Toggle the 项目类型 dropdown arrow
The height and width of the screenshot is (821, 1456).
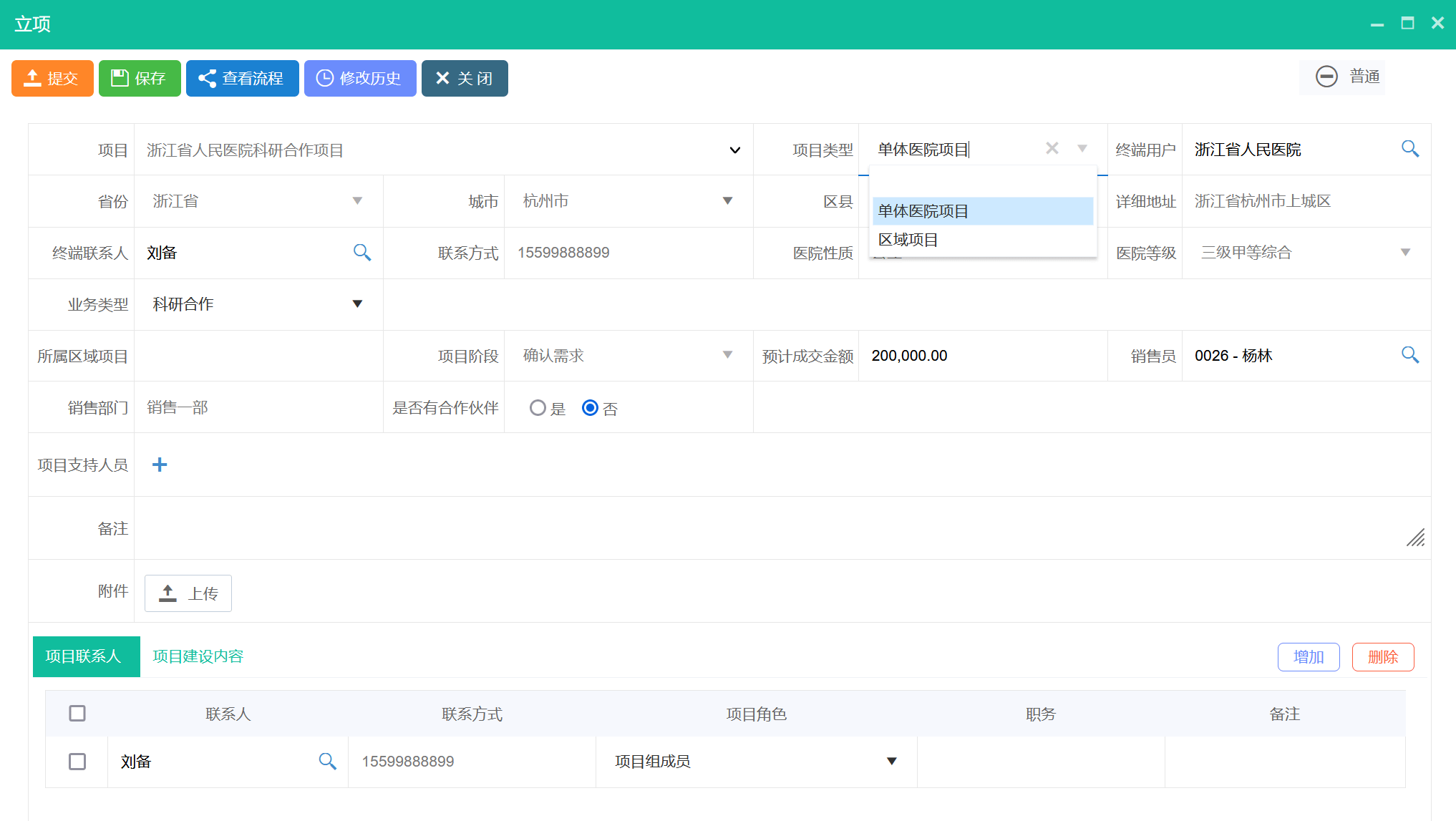pos(1082,148)
